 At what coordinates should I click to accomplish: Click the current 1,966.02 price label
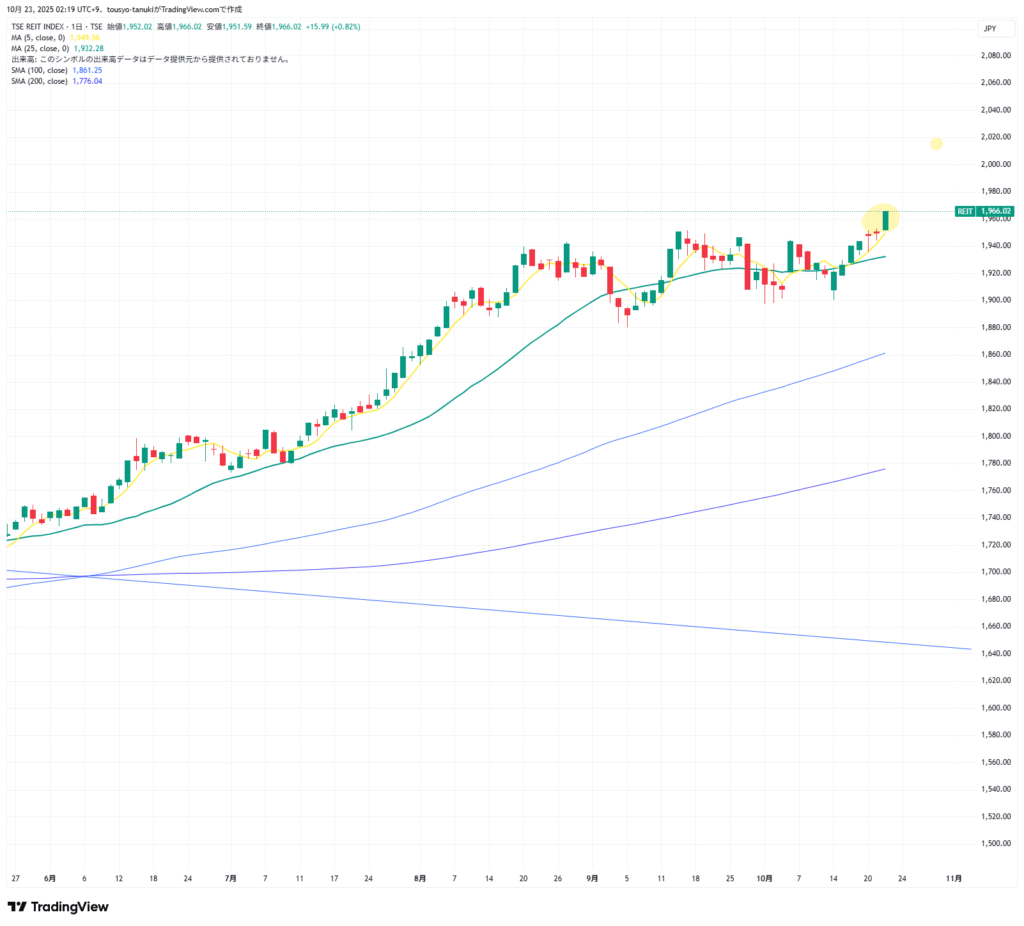point(997,212)
